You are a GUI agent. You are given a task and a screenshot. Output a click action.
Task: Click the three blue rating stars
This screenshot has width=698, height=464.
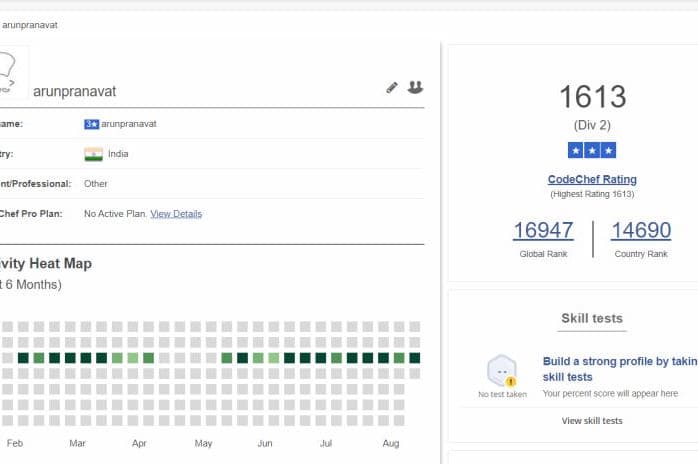pyautogui.click(x=592, y=151)
